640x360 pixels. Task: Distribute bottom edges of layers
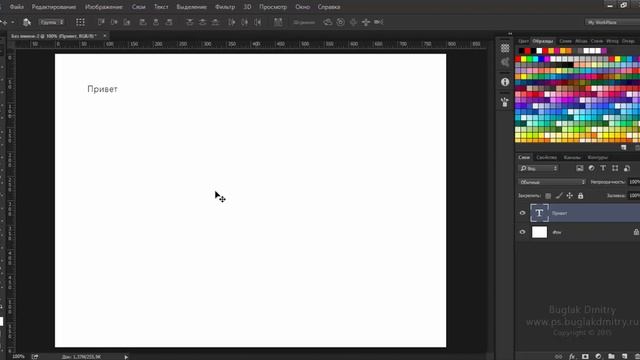(216, 22)
